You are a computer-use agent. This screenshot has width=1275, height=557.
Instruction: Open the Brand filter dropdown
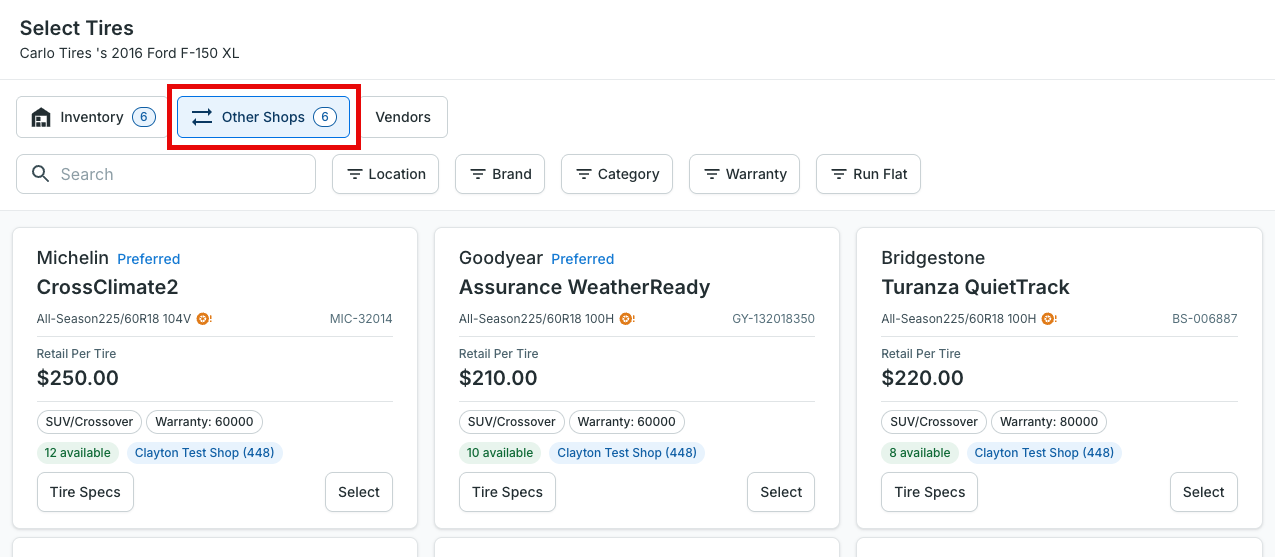click(x=500, y=174)
